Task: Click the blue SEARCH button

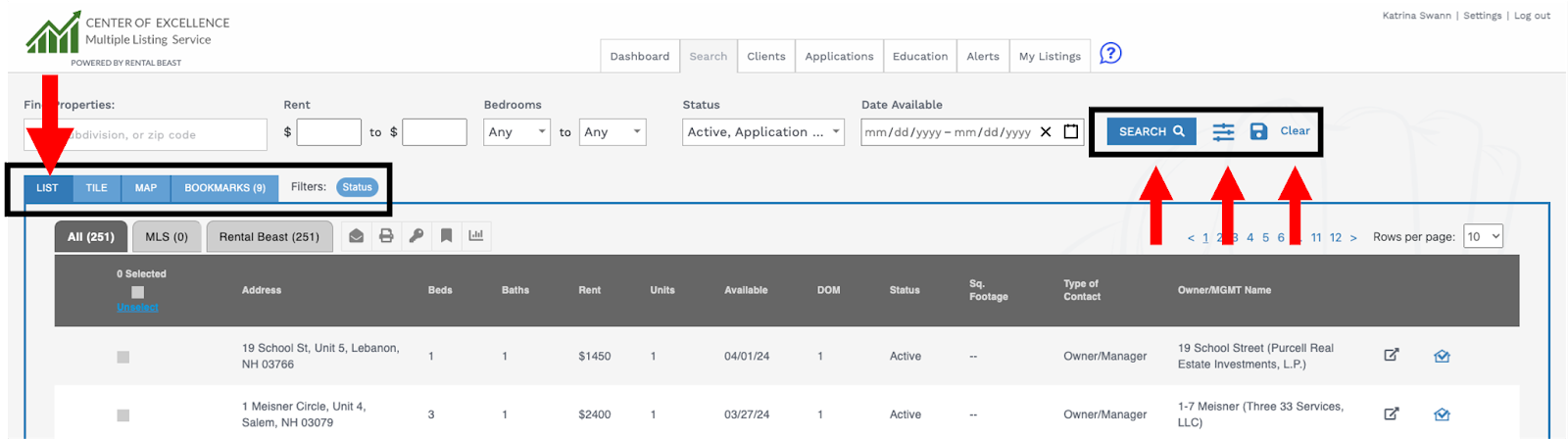Action: [1151, 131]
